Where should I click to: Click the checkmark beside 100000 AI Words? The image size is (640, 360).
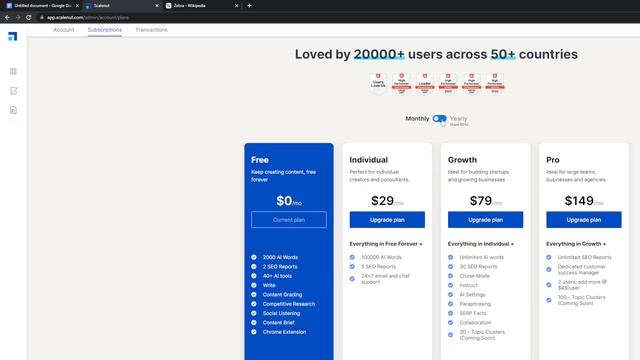point(352,257)
